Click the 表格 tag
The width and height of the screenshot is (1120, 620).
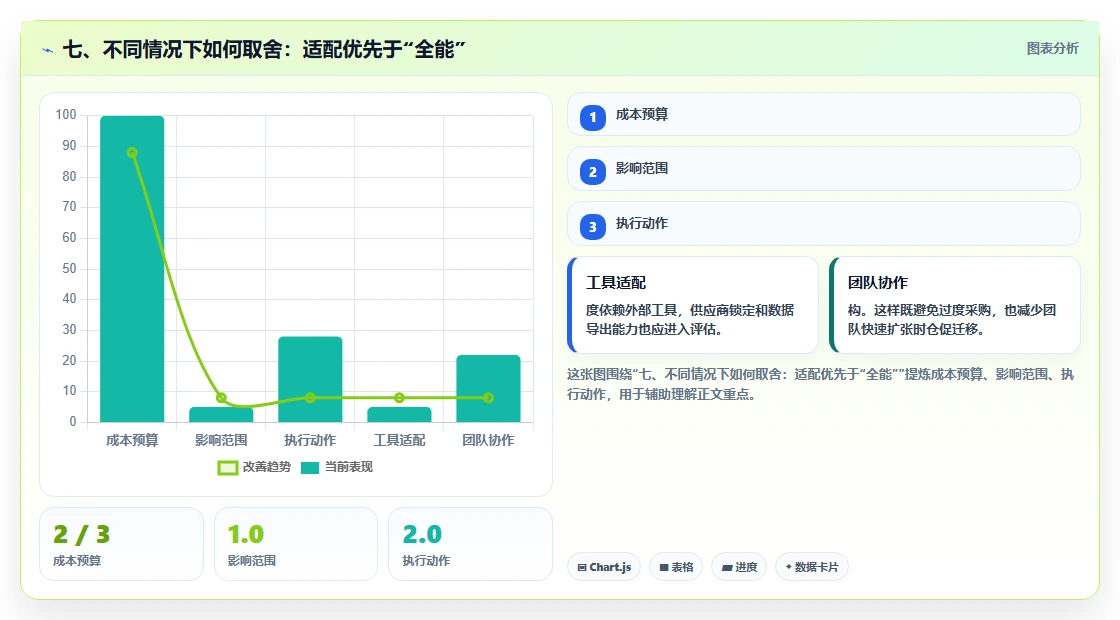(x=676, y=567)
